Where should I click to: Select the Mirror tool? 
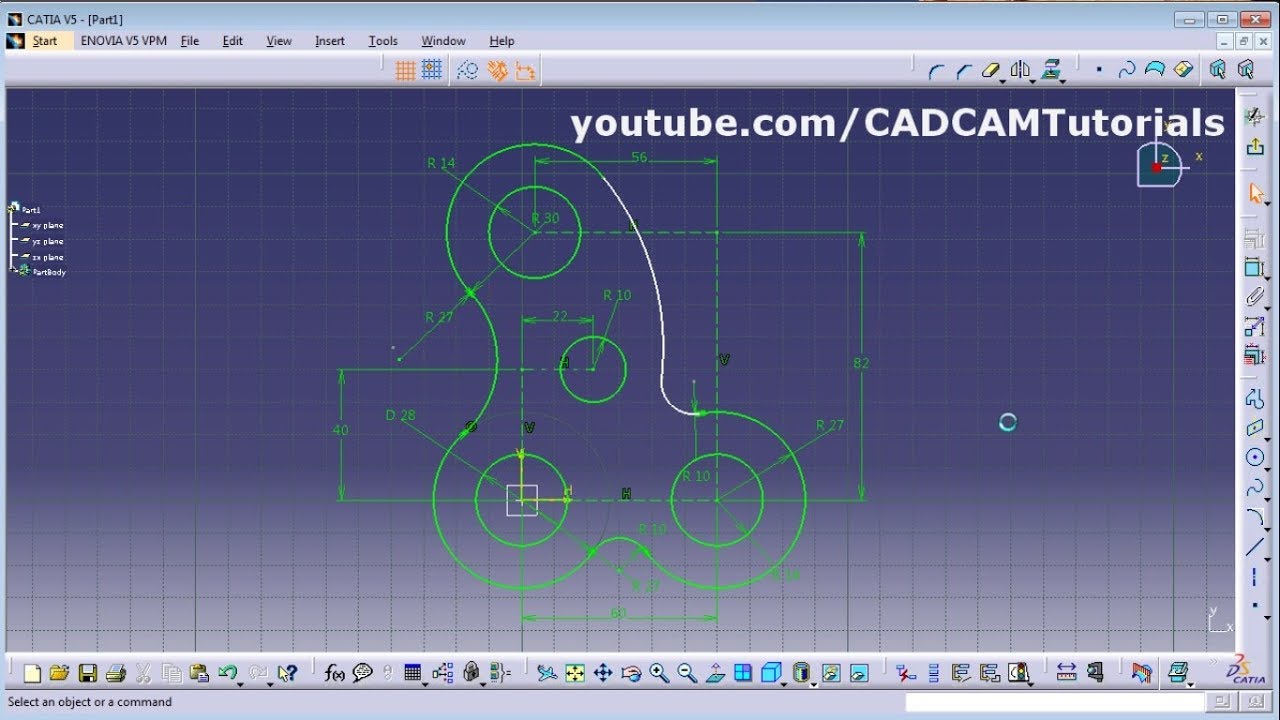coord(1020,70)
